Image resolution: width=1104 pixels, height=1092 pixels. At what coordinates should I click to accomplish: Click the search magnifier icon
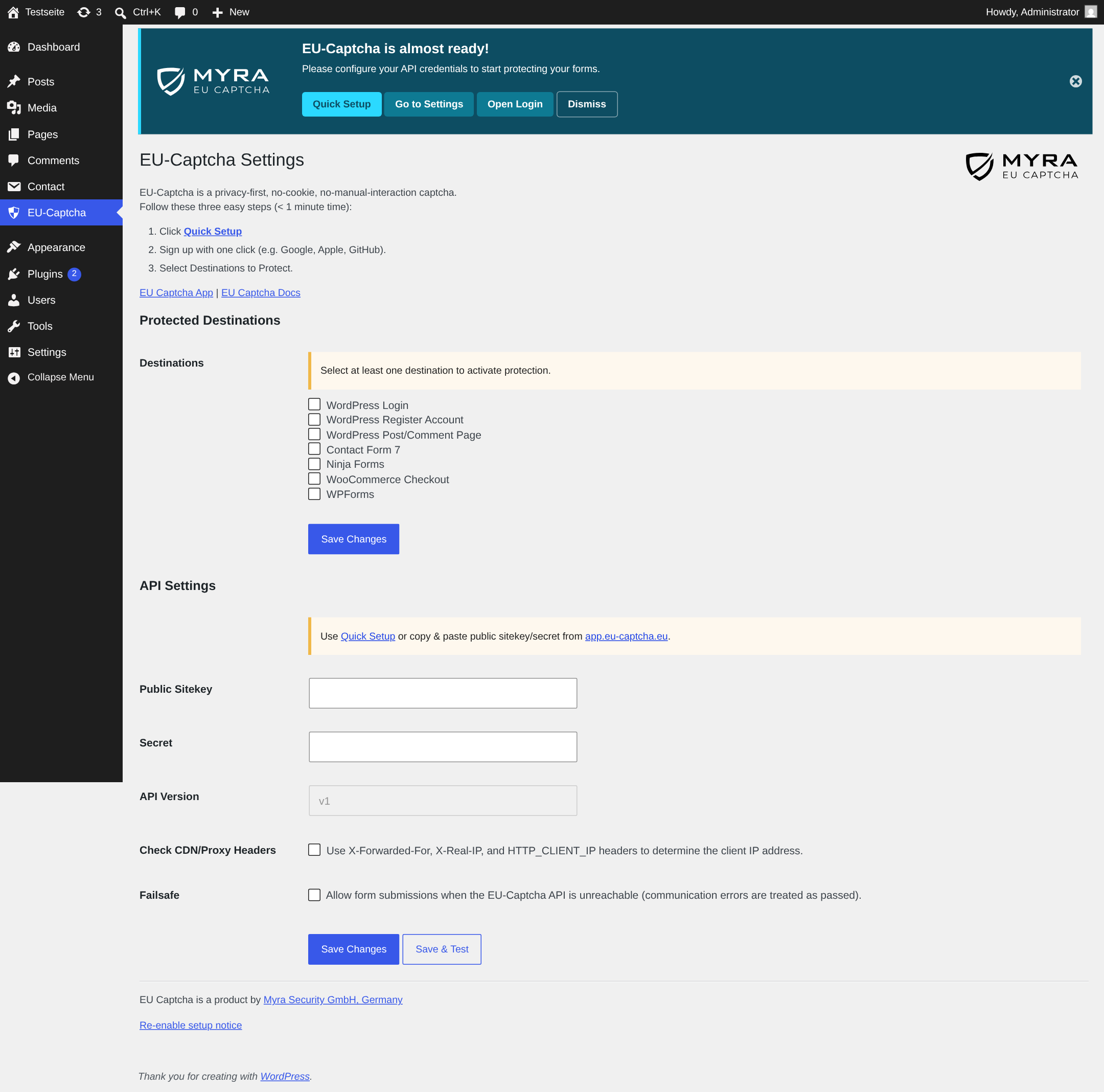pos(120,12)
